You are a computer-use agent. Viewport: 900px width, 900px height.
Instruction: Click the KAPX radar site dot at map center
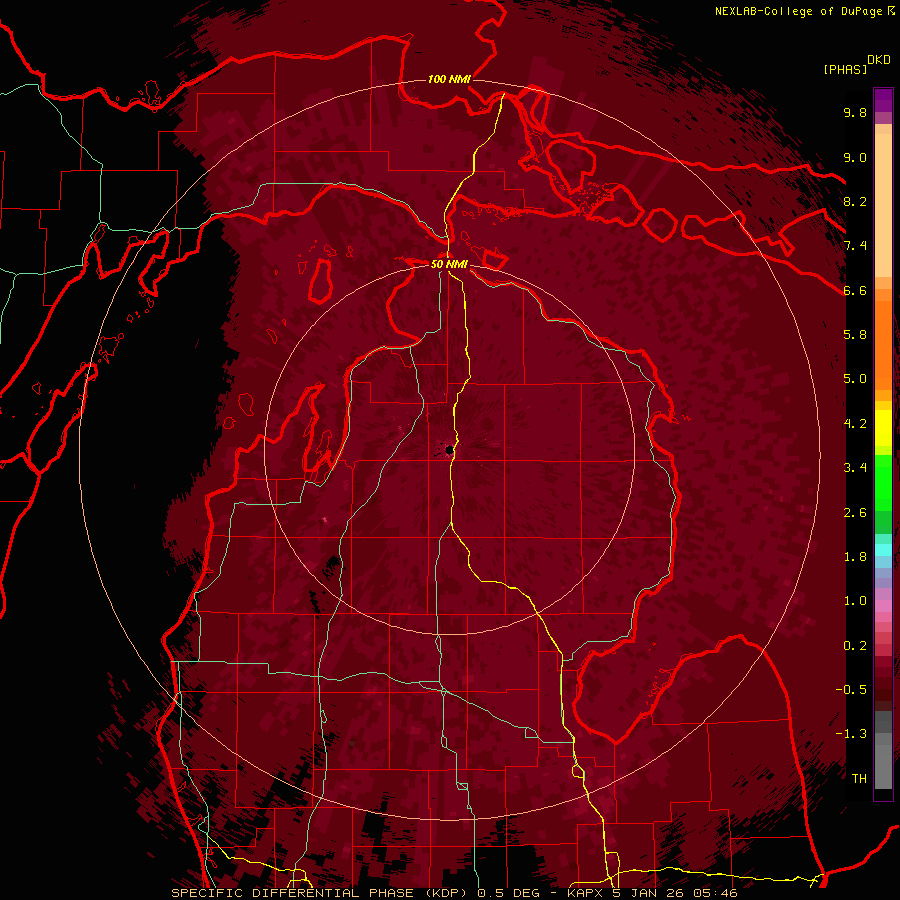[x=449, y=451]
